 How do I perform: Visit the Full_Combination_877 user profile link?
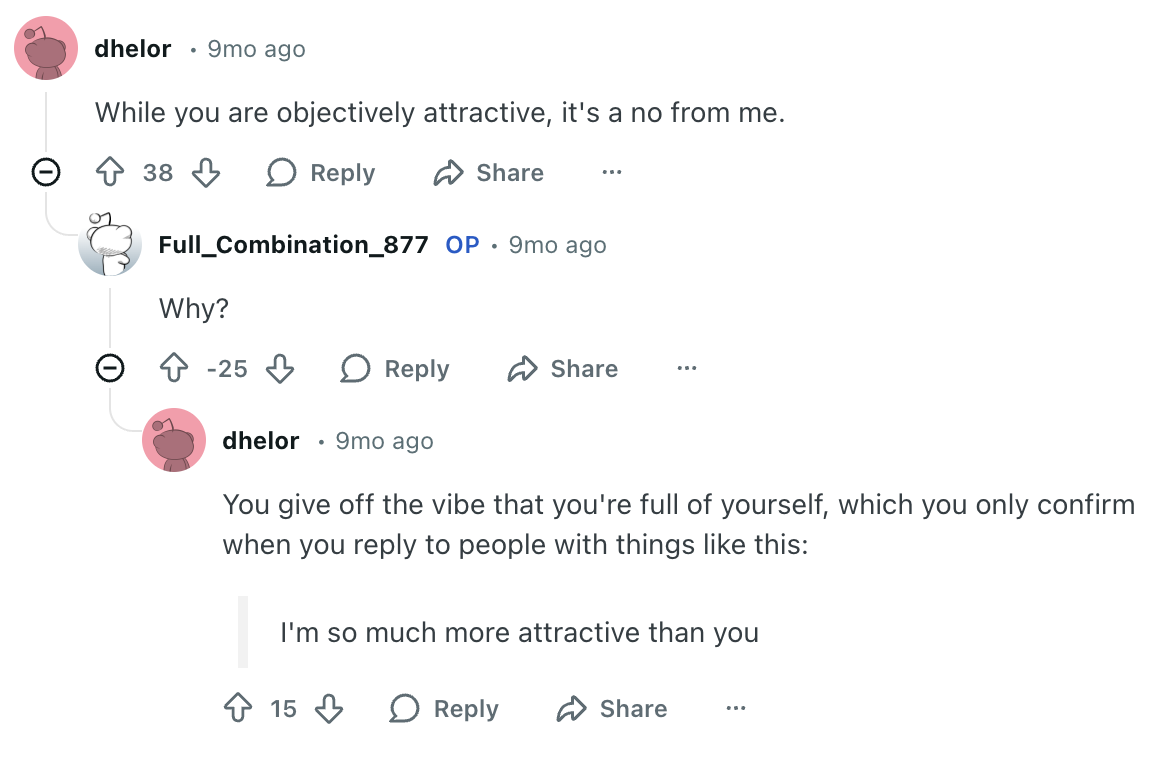(293, 245)
